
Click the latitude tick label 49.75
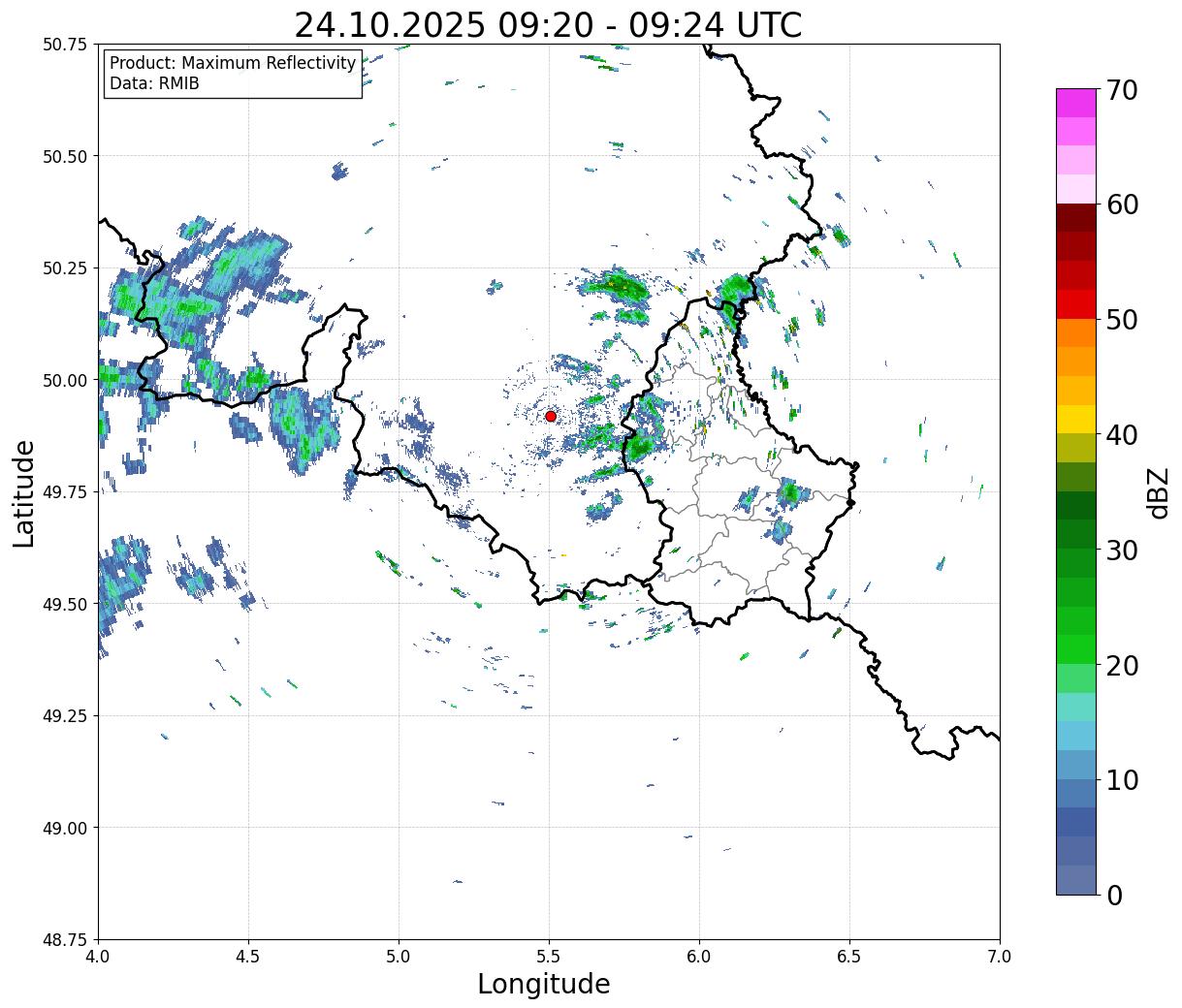[x=65, y=492]
